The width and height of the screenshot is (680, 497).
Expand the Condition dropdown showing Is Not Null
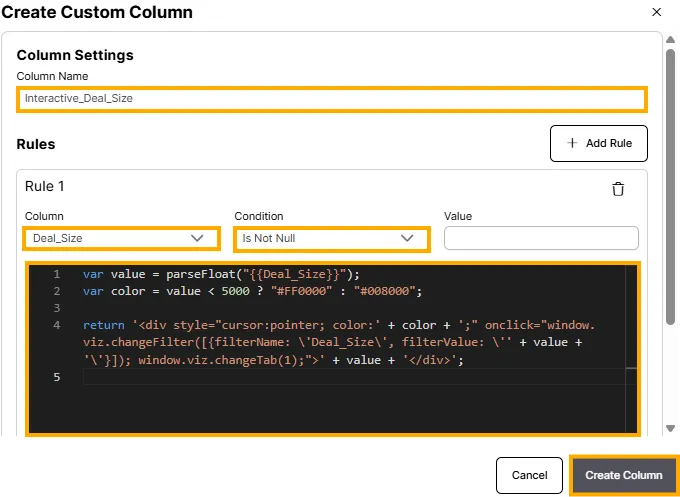tap(329, 238)
